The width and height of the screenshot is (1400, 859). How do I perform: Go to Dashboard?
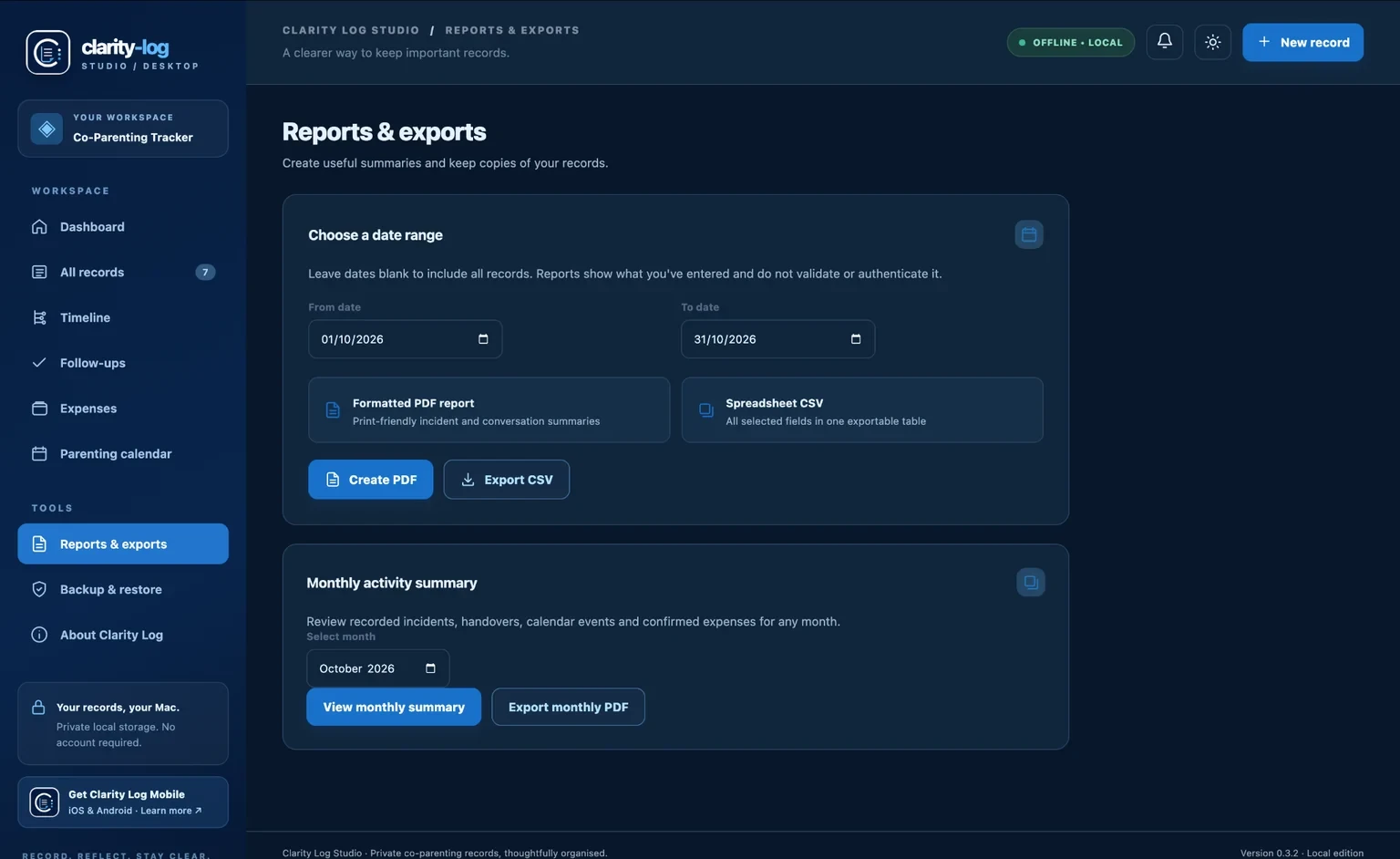point(123,227)
